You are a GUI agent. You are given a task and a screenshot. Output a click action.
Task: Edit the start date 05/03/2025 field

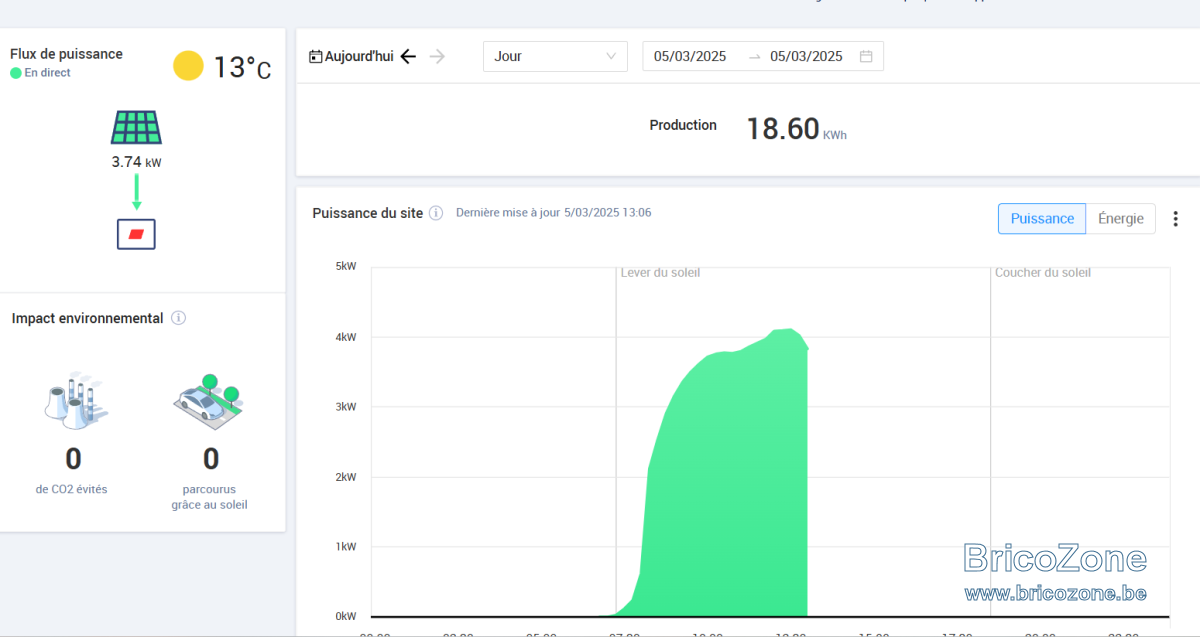click(x=690, y=56)
